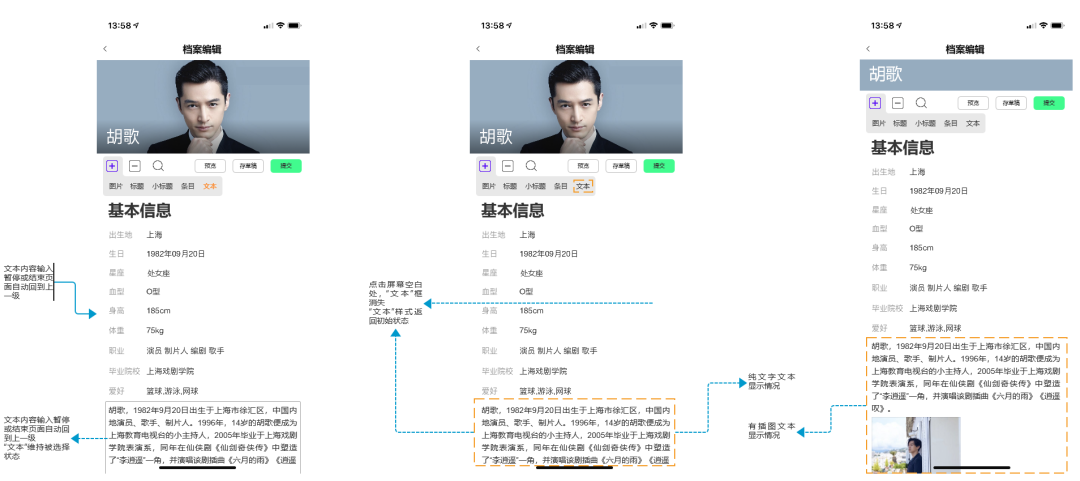Select the 标题 tab in the left mockup
1080x481 pixels.
[137, 187]
